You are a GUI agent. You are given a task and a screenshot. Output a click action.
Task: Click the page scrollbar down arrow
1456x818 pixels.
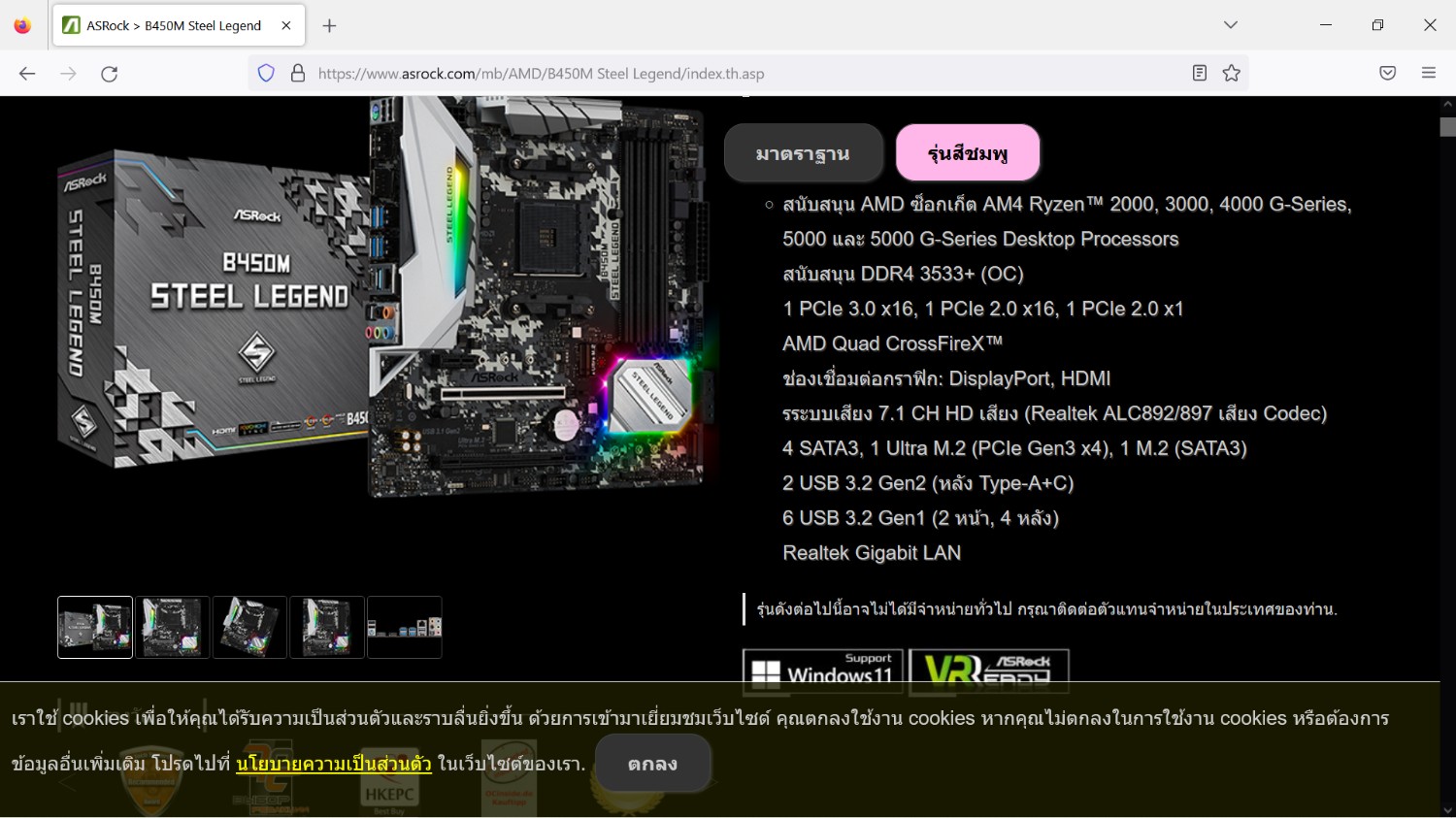1447,810
